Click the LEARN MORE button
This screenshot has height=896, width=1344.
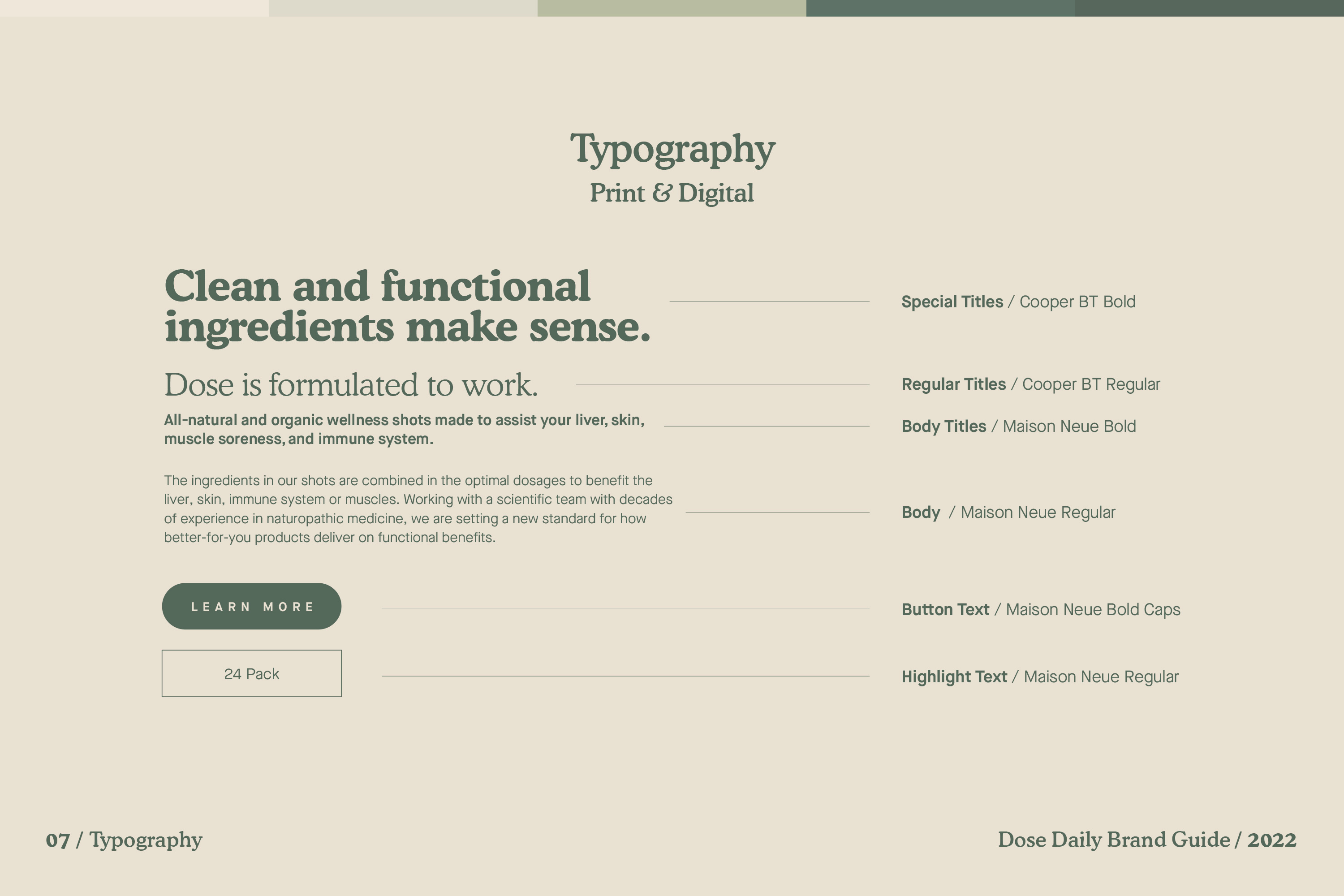pos(251,606)
